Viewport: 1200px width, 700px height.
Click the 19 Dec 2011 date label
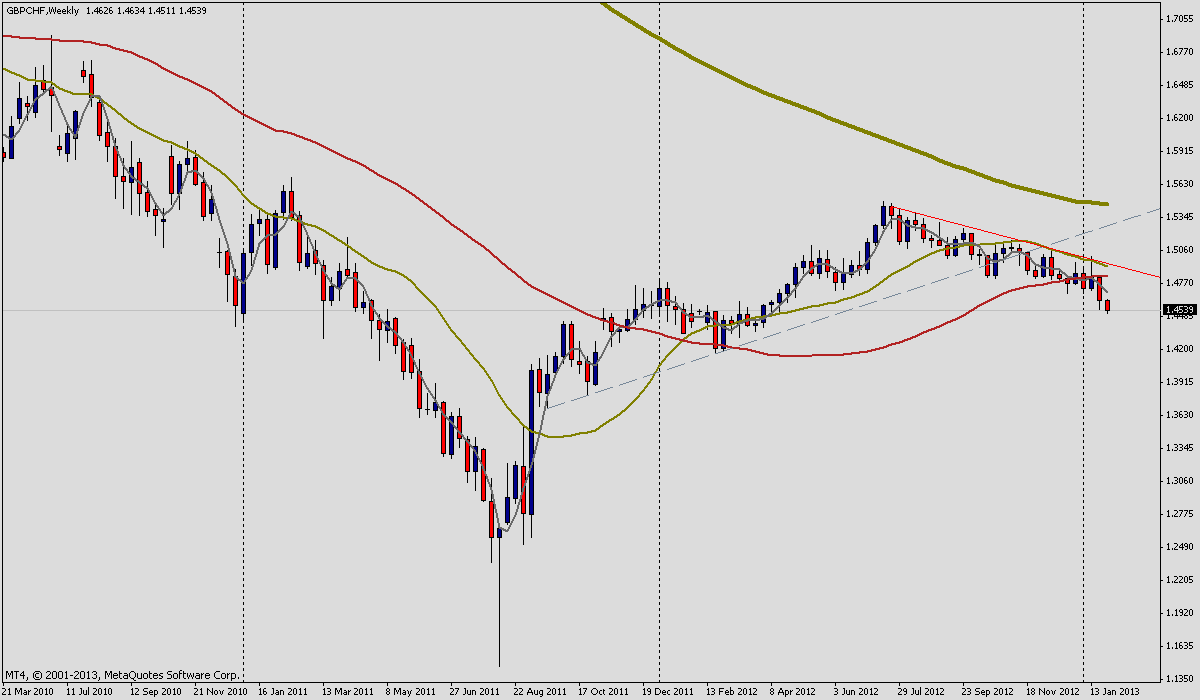point(667,691)
